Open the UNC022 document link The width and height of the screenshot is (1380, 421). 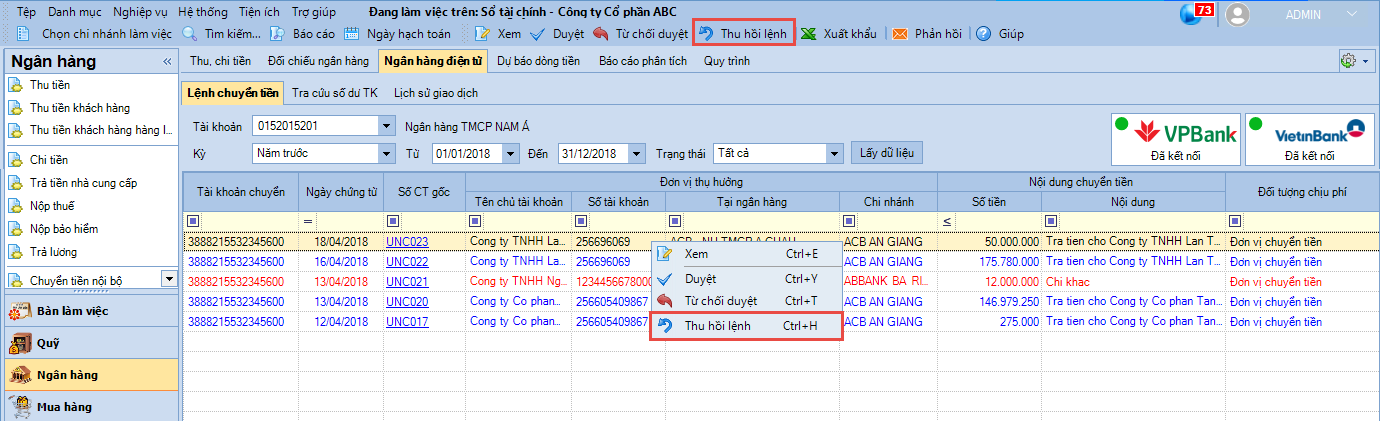[407, 261]
